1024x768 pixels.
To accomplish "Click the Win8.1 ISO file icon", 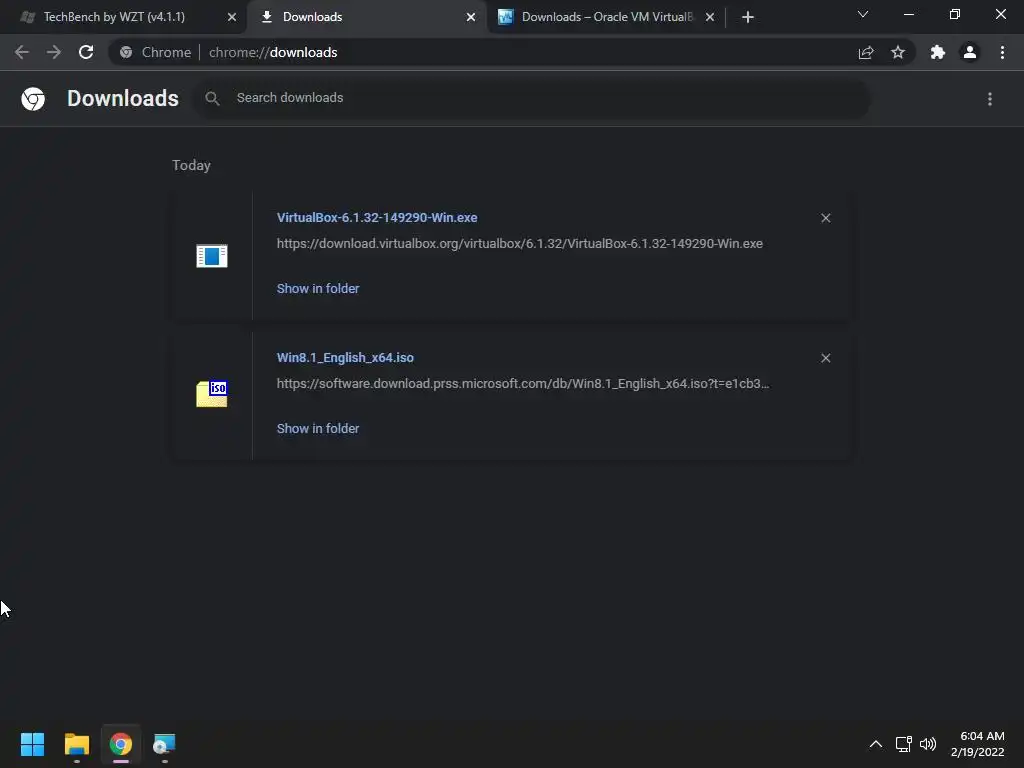I will pos(212,394).
